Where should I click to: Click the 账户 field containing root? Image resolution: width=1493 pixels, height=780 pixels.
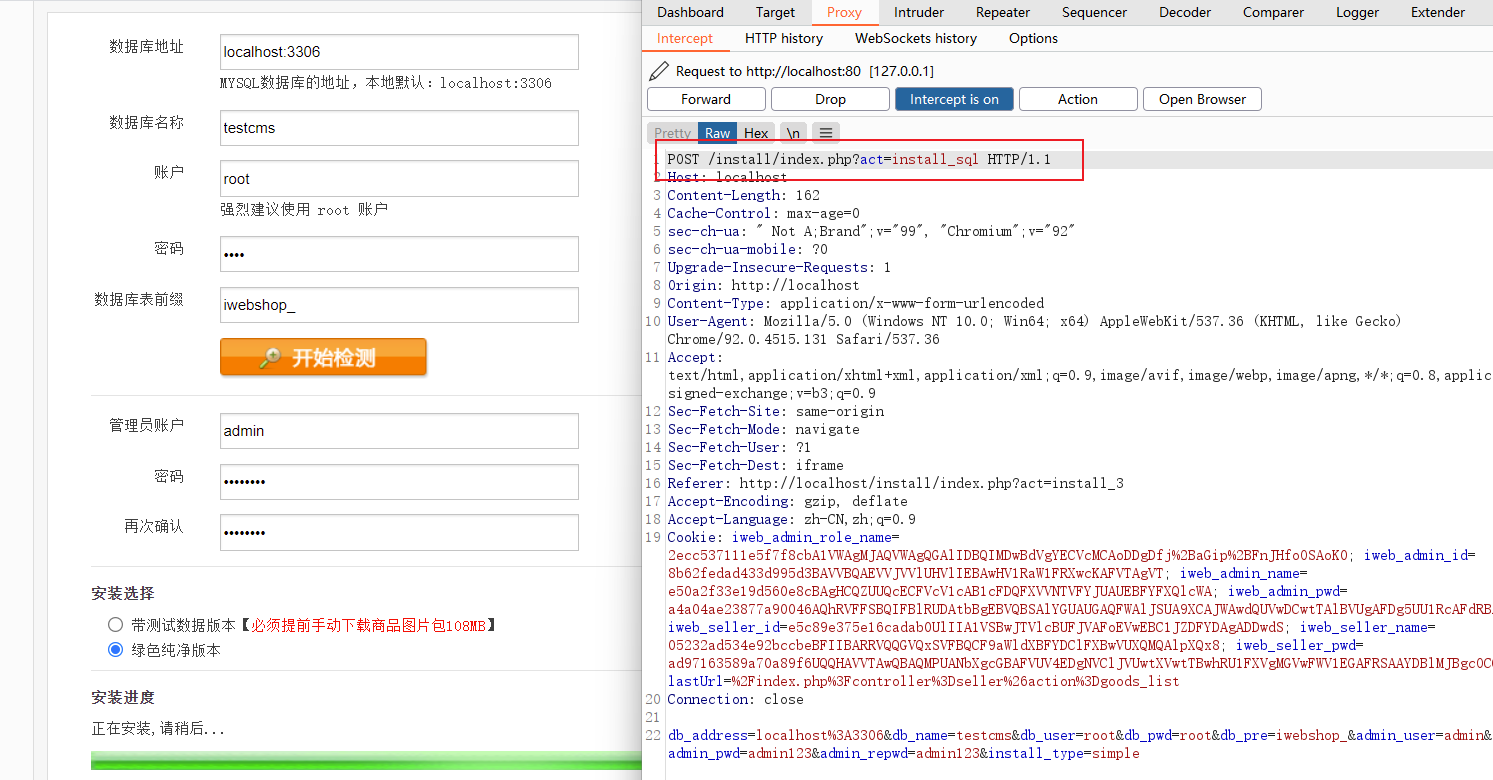coord(399,179)
